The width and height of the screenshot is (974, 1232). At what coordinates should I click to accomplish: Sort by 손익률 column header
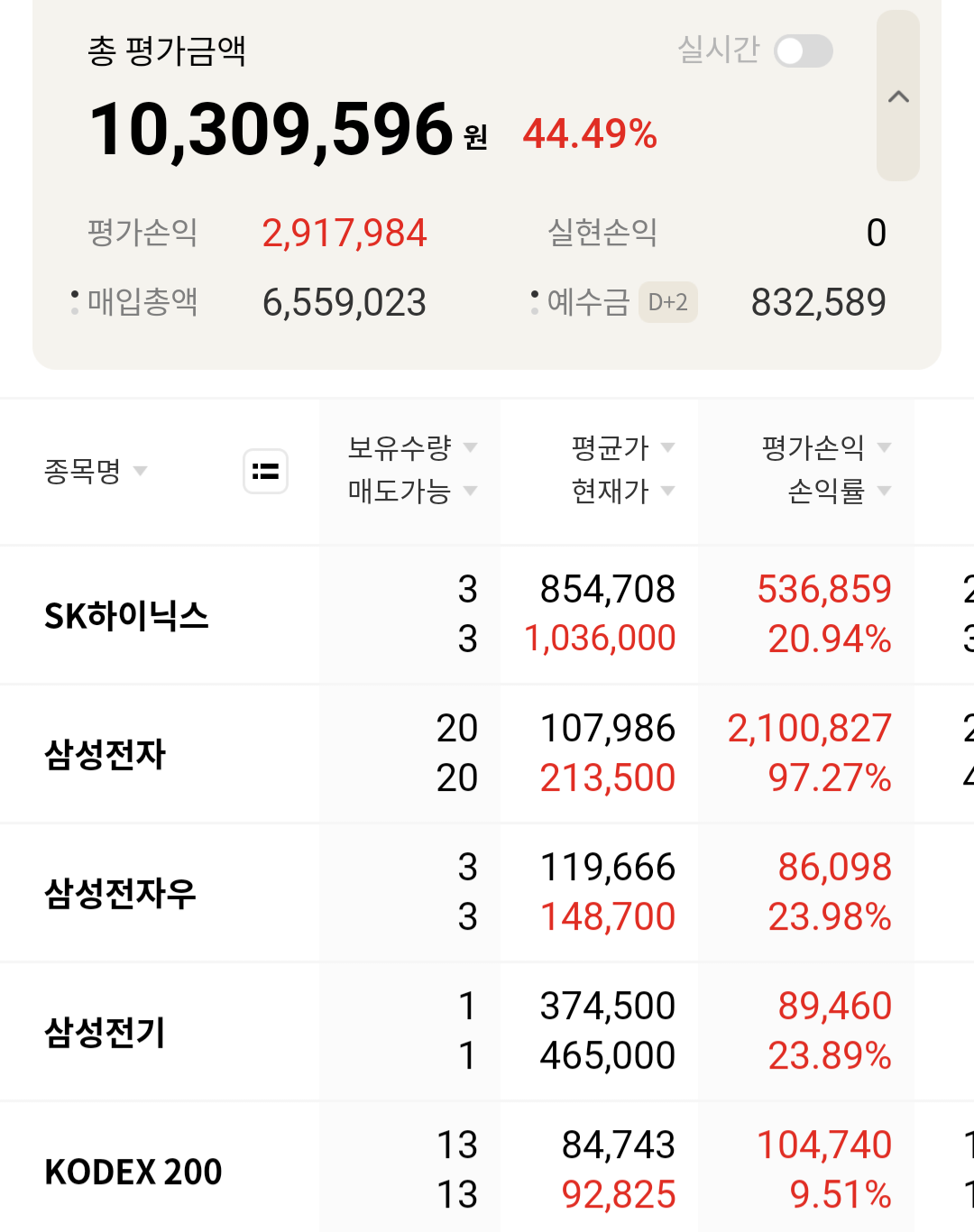839,491
